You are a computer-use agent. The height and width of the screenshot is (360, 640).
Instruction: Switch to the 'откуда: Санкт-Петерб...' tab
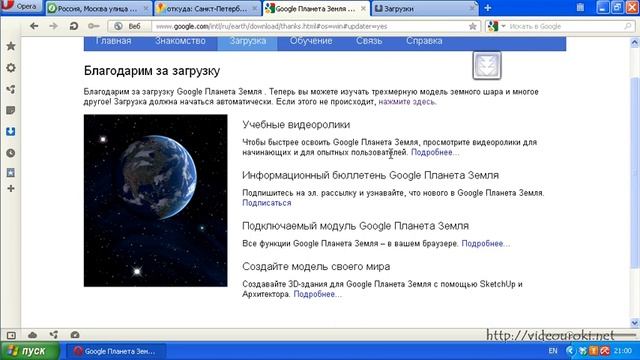click(207, 8)
